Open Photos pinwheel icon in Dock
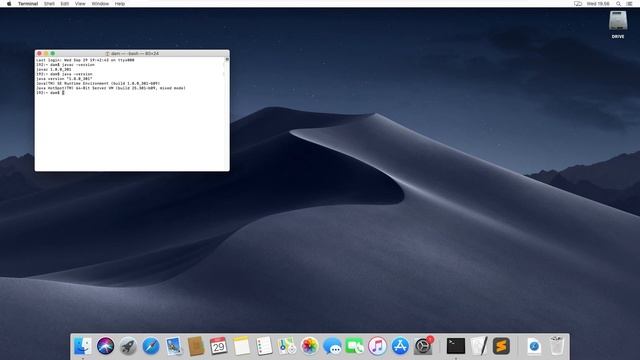Image resolution: width=640 pixels, height=360 pixels. coord(309,346)
